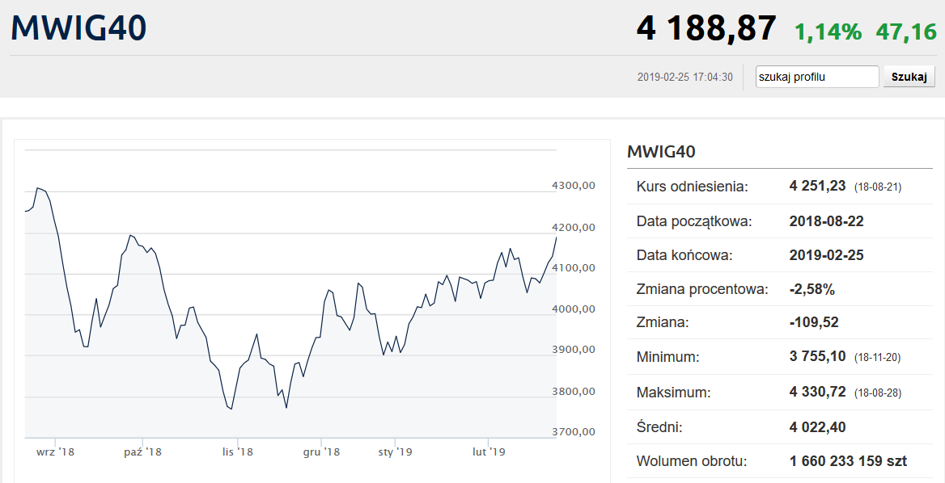
Task: Click the 'Minimum:' label
Action: 668,357
